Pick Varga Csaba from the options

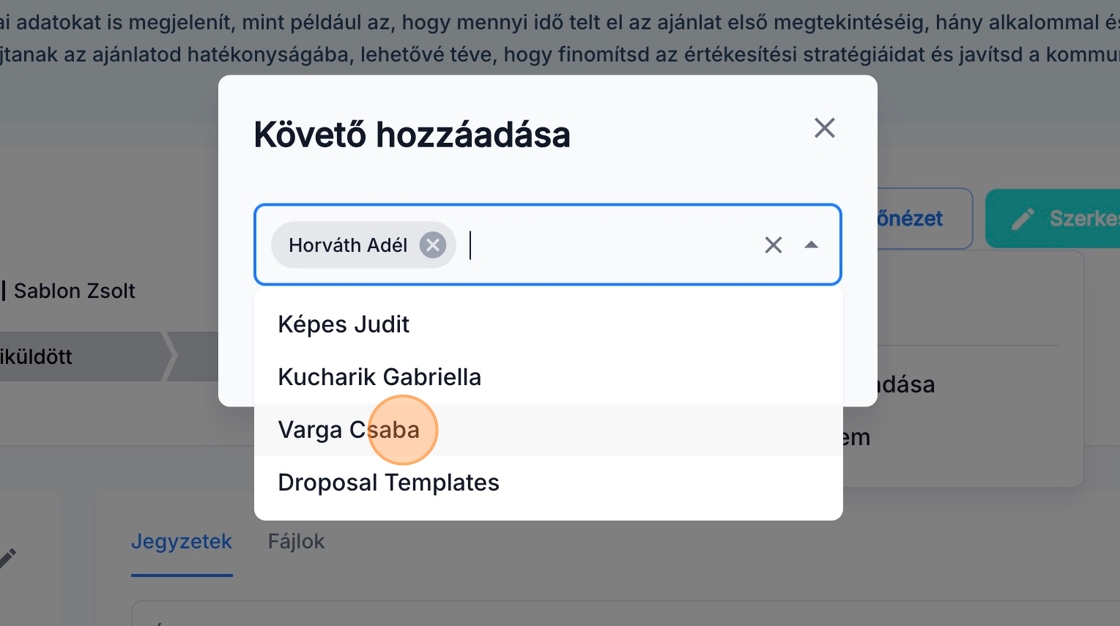click(349, 430)
